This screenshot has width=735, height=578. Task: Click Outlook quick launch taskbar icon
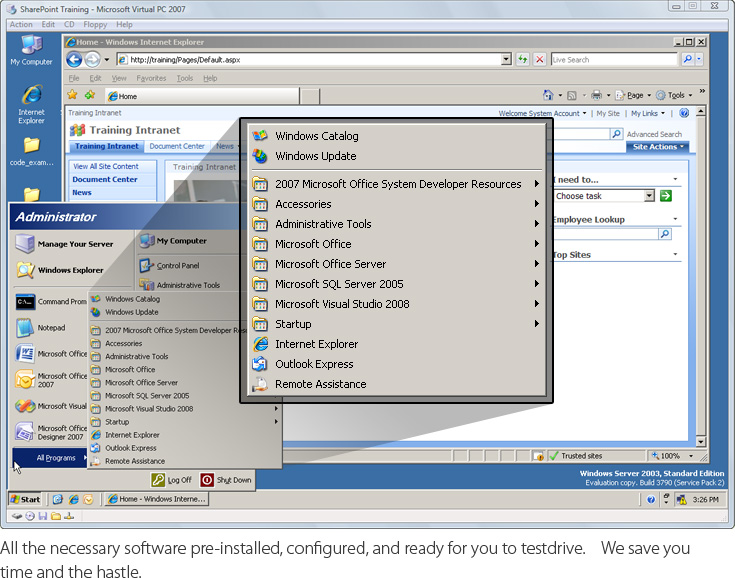(x=88, y=500)
